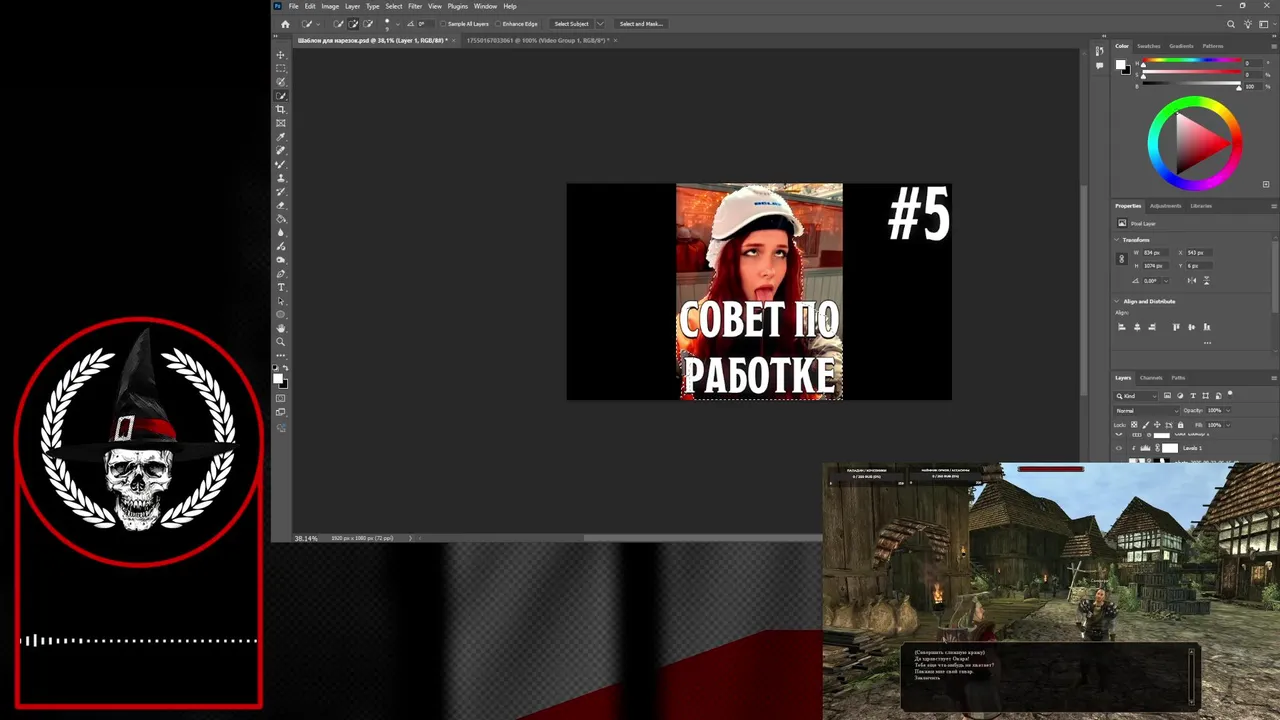
Task: Select the Eraser tool
Action: point(281,205)
